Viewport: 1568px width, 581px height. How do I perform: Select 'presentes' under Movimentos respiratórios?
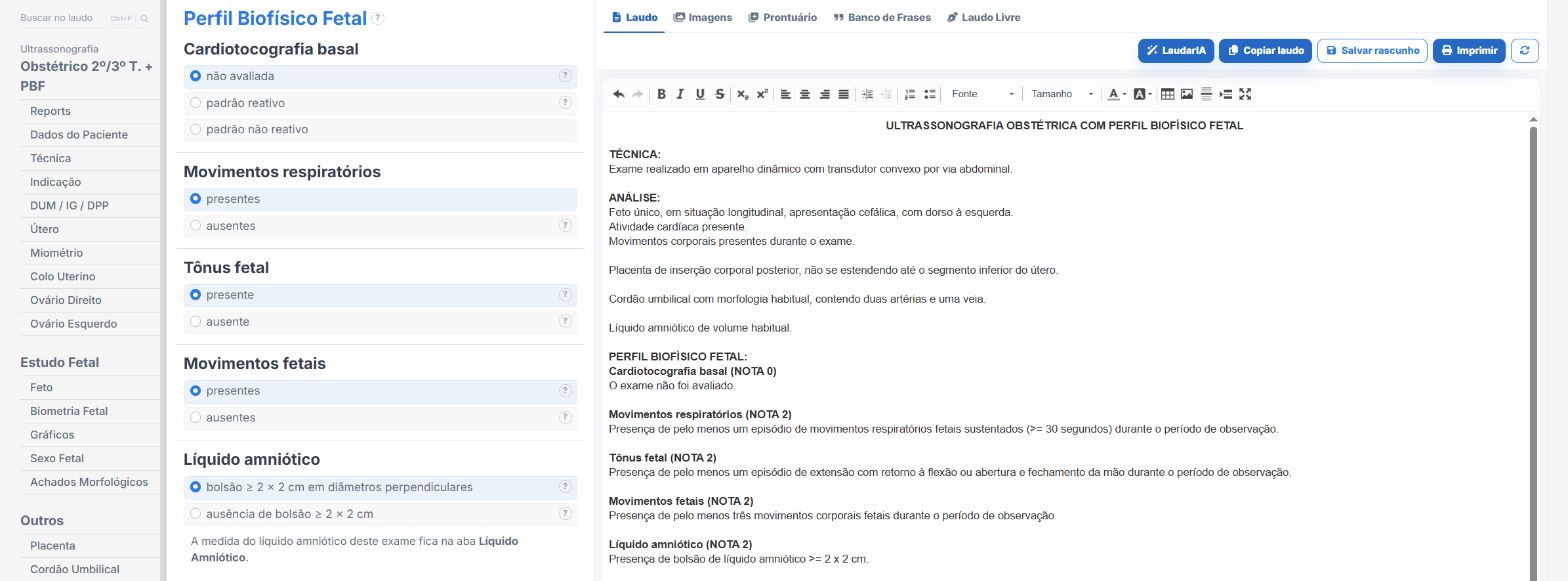point(381,199)
